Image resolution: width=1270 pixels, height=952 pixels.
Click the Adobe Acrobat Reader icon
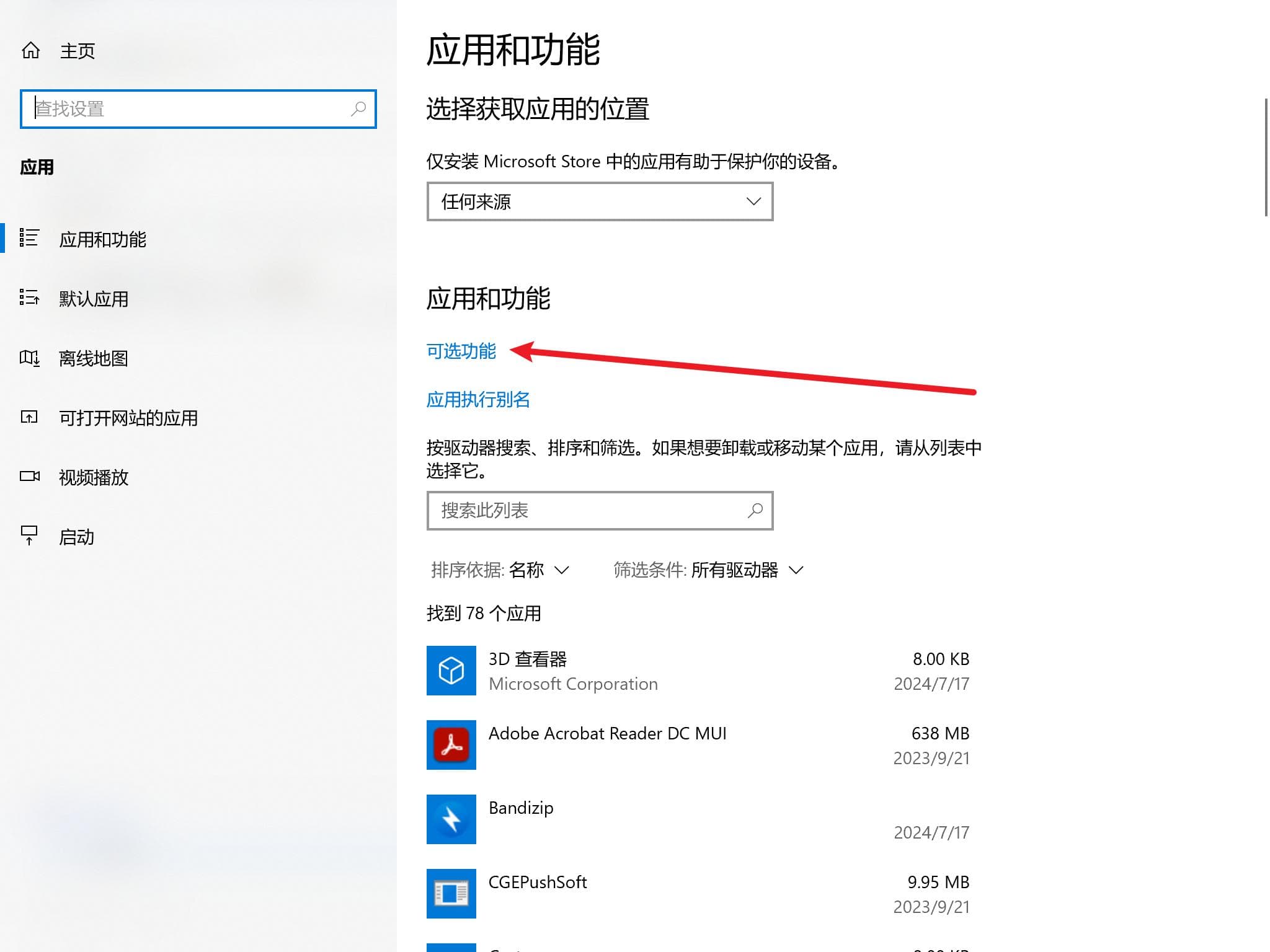tap(451, 745)
